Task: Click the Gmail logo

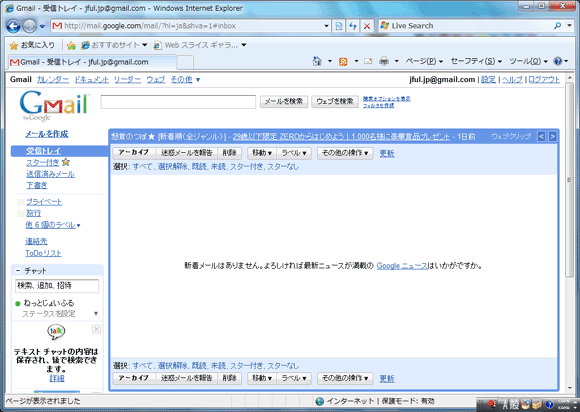Action: pyautogui.click(x=54, y=105)
